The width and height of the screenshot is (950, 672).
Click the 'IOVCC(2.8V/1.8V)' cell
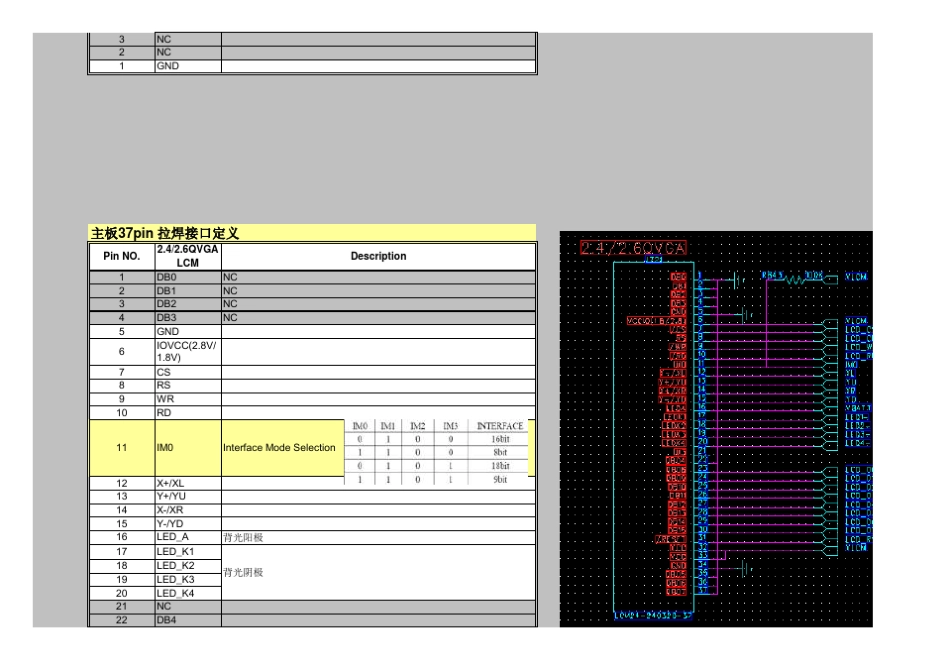pyautogui.click(x=188, y=351)
